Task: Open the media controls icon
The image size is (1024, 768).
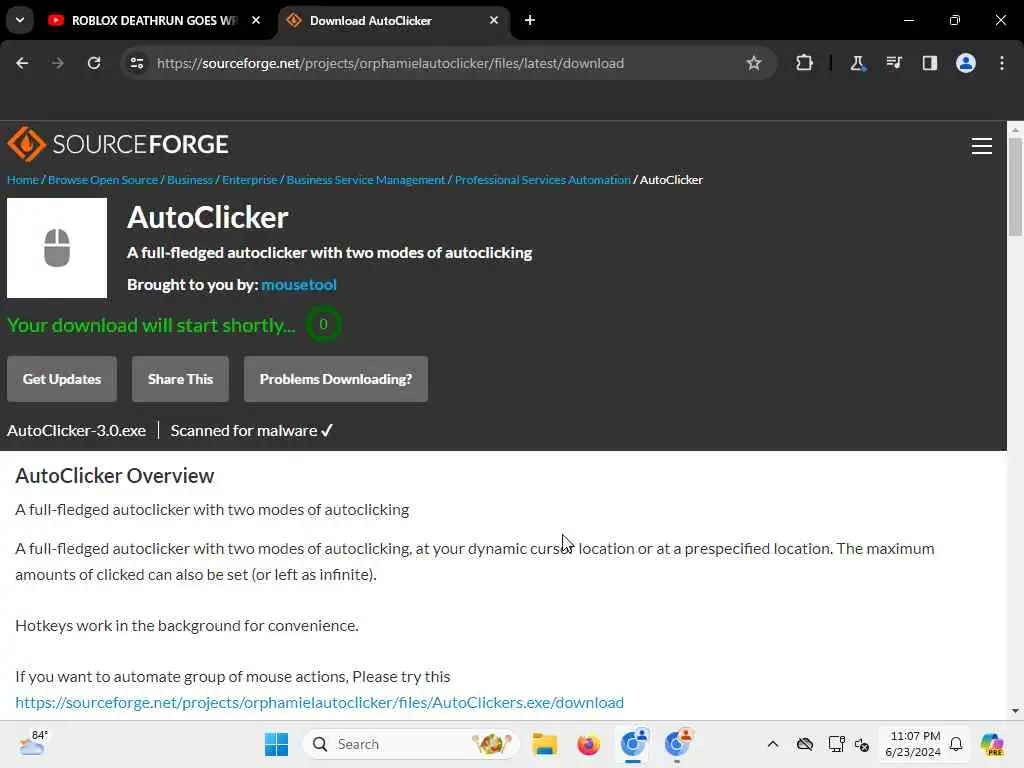Action: point(893,63)
